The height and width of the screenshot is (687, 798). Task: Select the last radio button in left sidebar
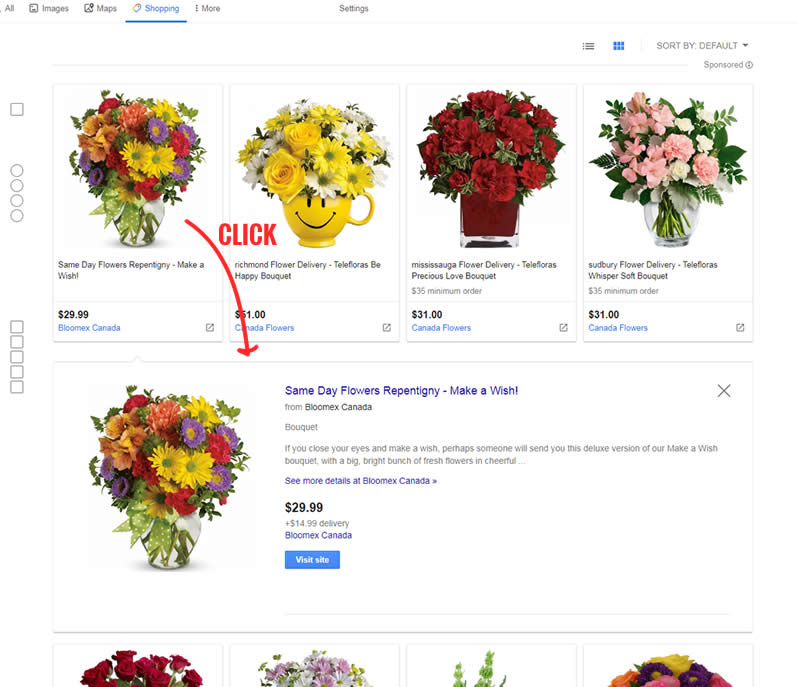click(x=17, y=215)
